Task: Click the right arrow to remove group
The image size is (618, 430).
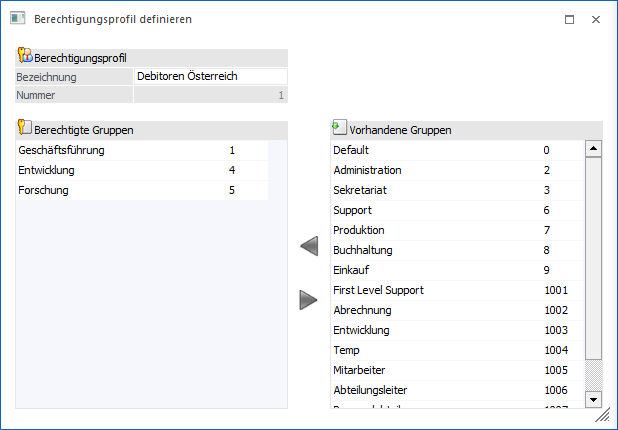Action: pyautogui.click(x=309, y=299)
